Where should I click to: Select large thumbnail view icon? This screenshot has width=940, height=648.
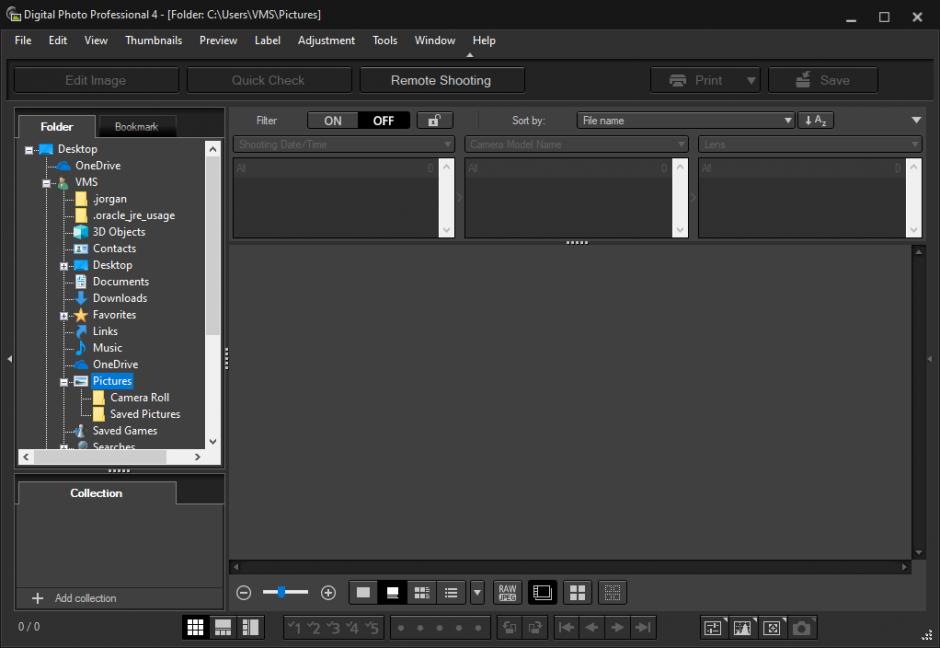point(363,593)
